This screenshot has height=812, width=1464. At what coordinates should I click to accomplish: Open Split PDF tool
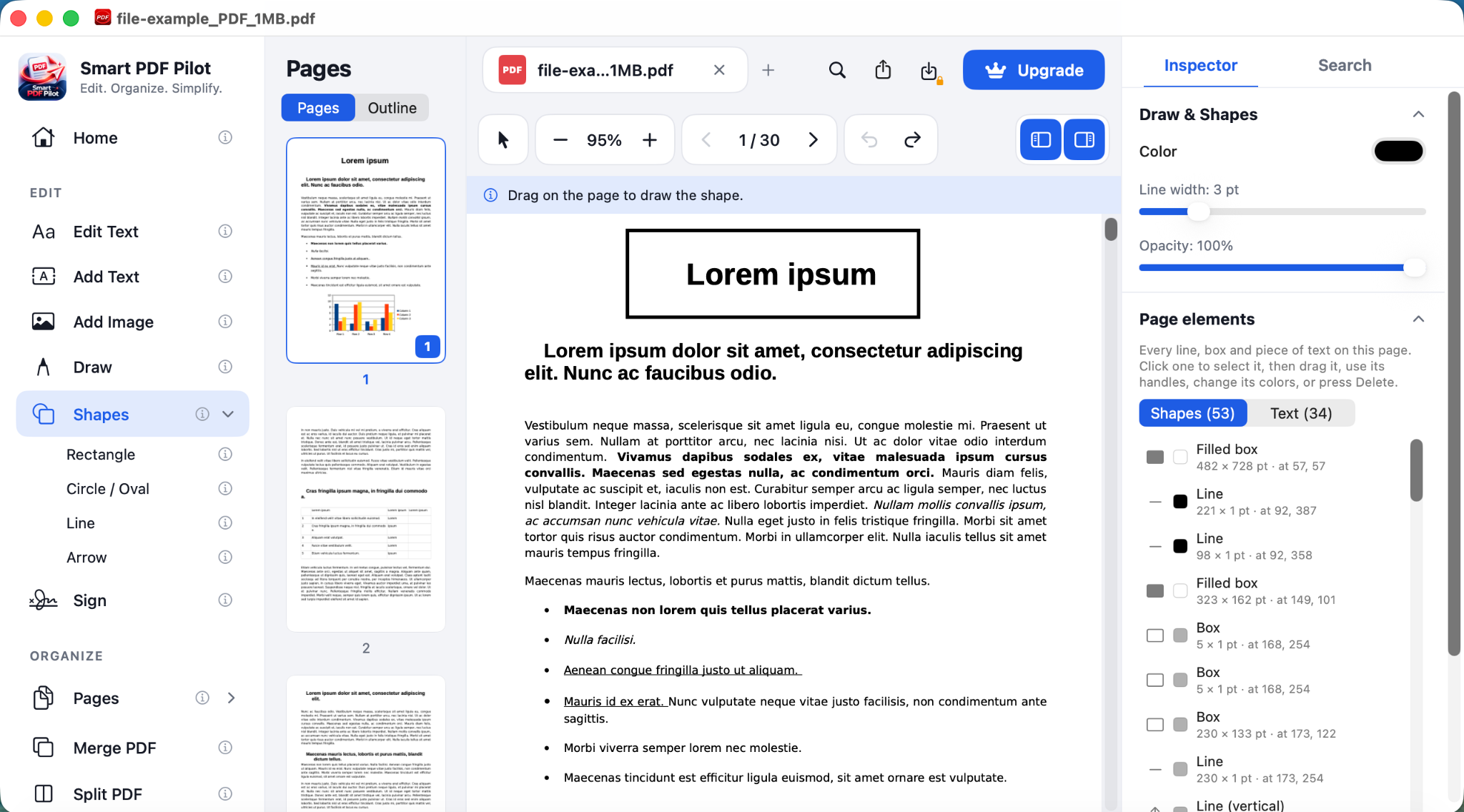tap(132, 794)
